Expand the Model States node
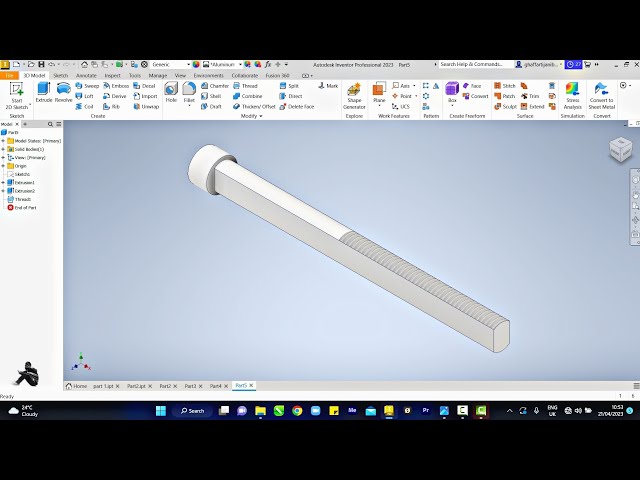This screenshot has width=640, height=480. [x=3, y=141]
